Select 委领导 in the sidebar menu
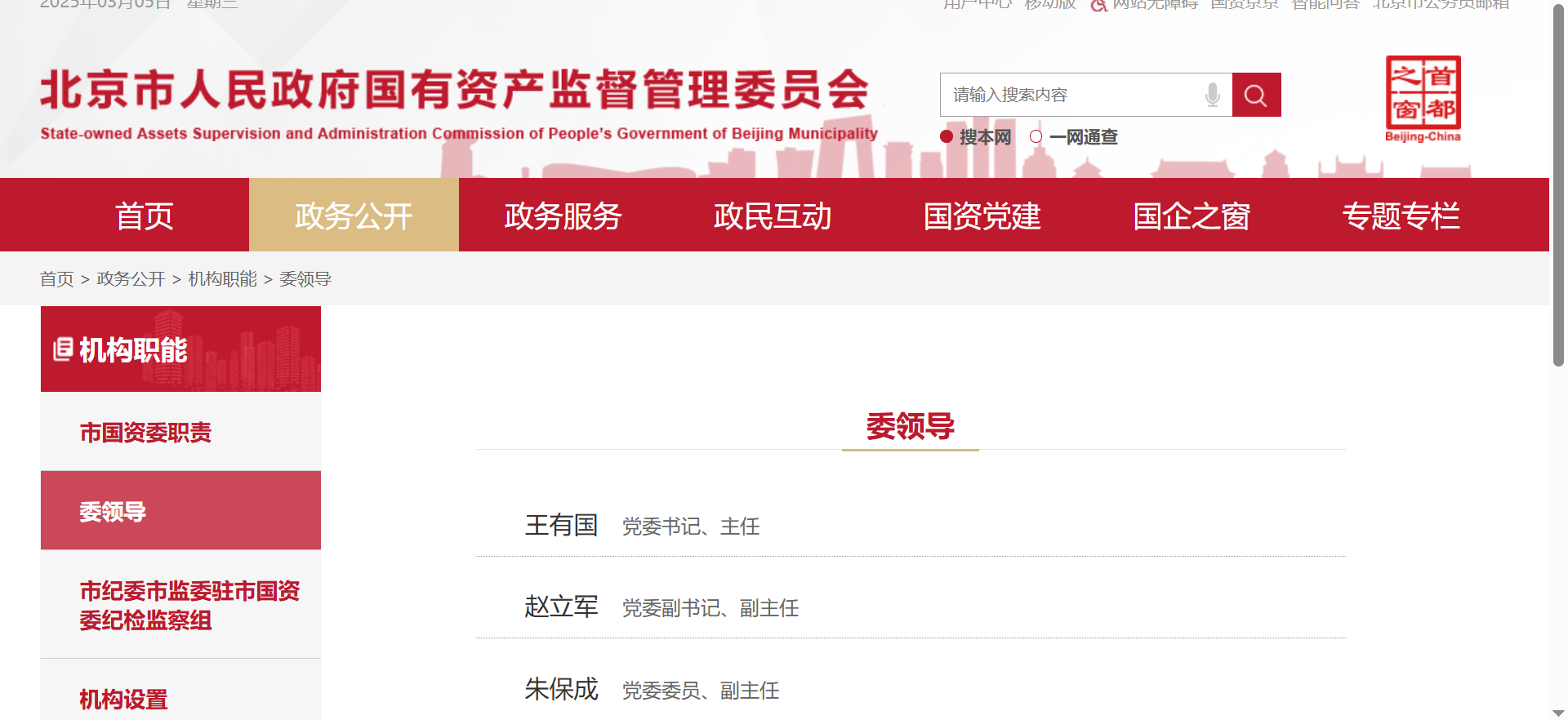This screenshot has height=720, width=1568. [180, 511]
